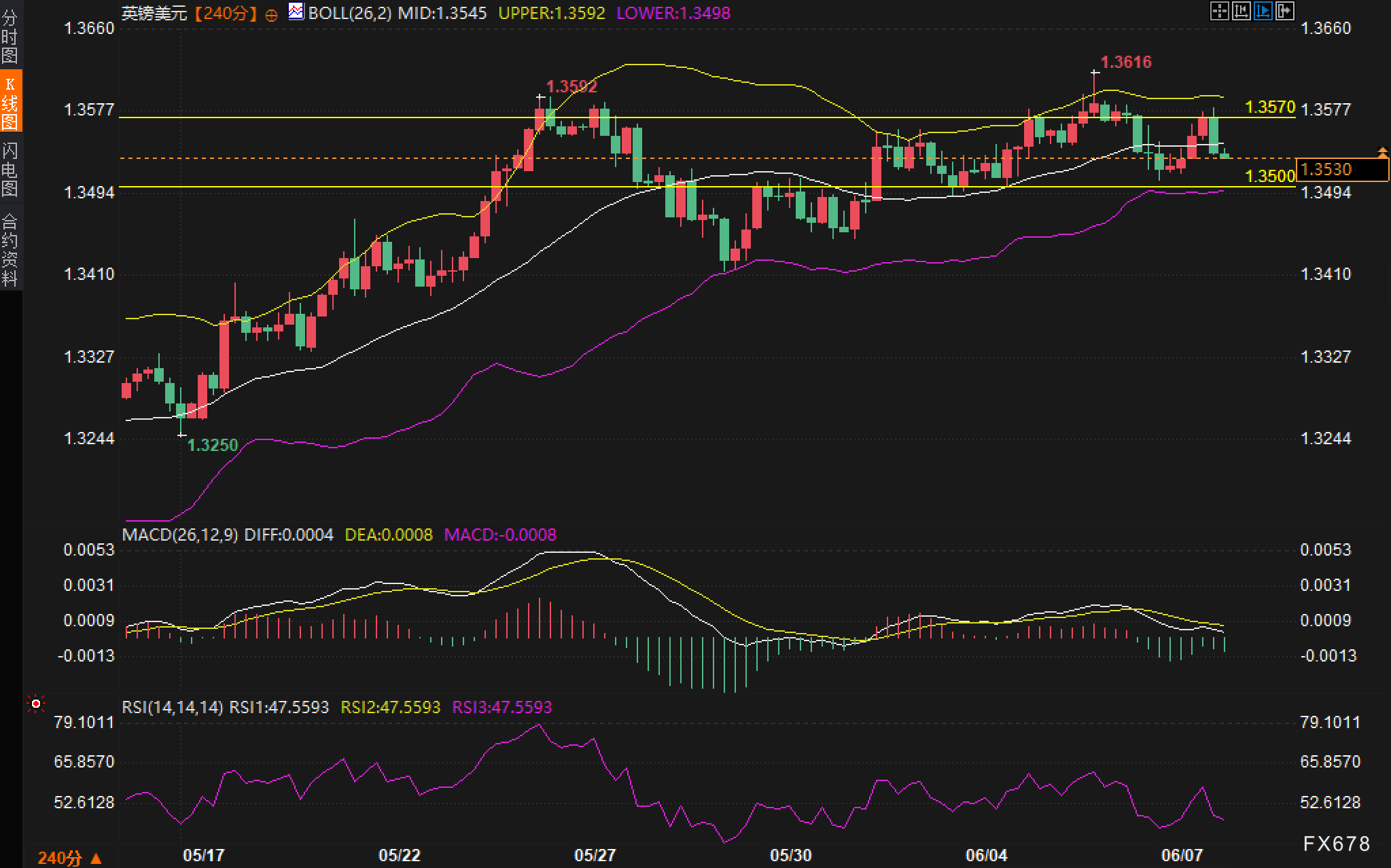Click the jump-to-start chart axis icon
The height and width of the screenshot is (868, 1391).
1241,11
